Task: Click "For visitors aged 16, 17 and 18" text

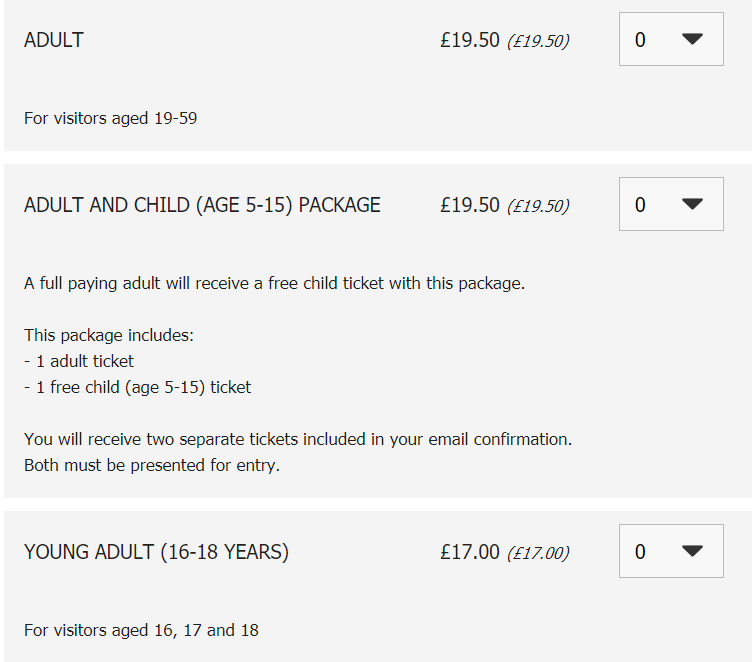Action: click(x=141, y=630)
